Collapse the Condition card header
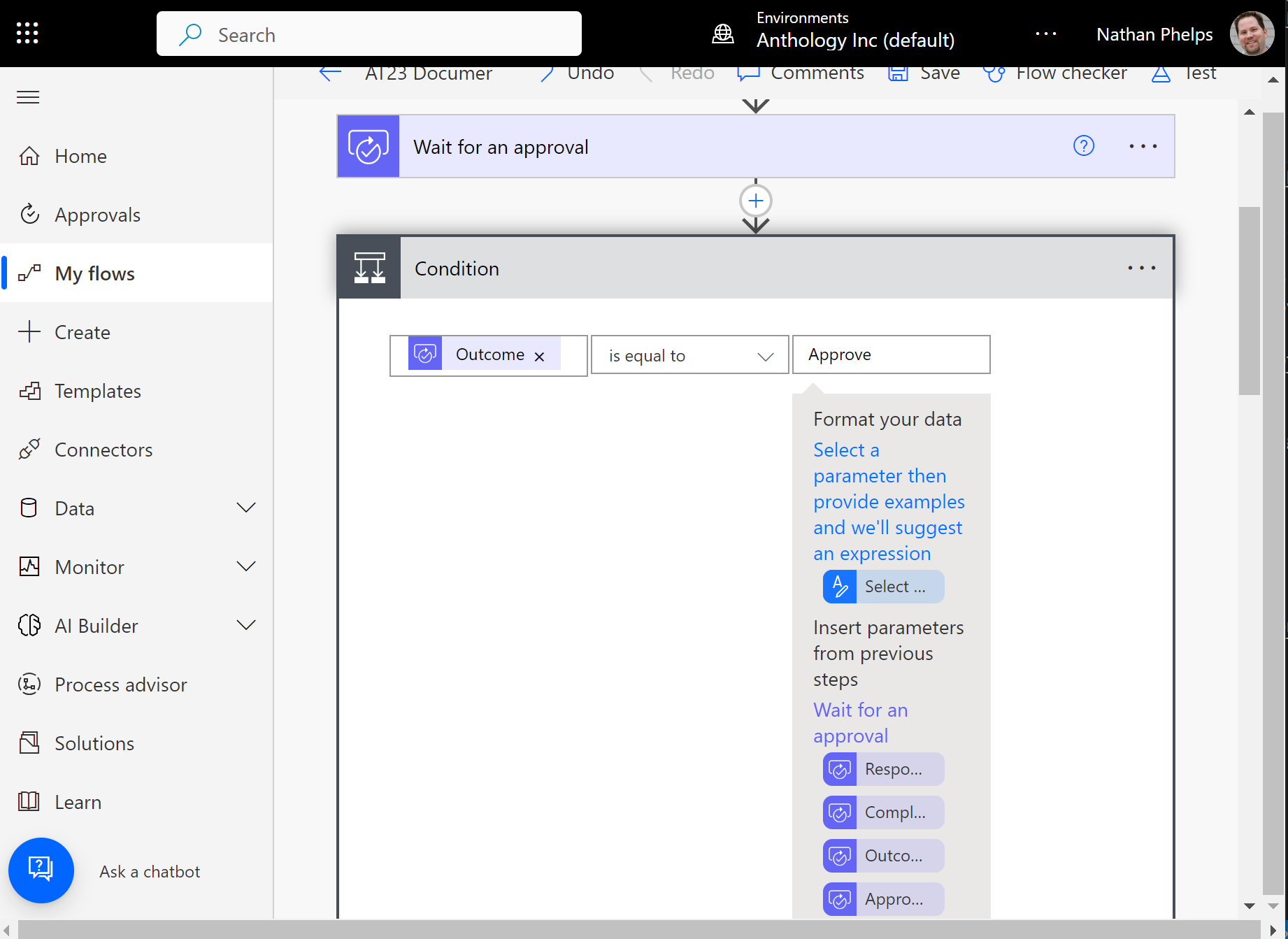 tap(755, 268)
